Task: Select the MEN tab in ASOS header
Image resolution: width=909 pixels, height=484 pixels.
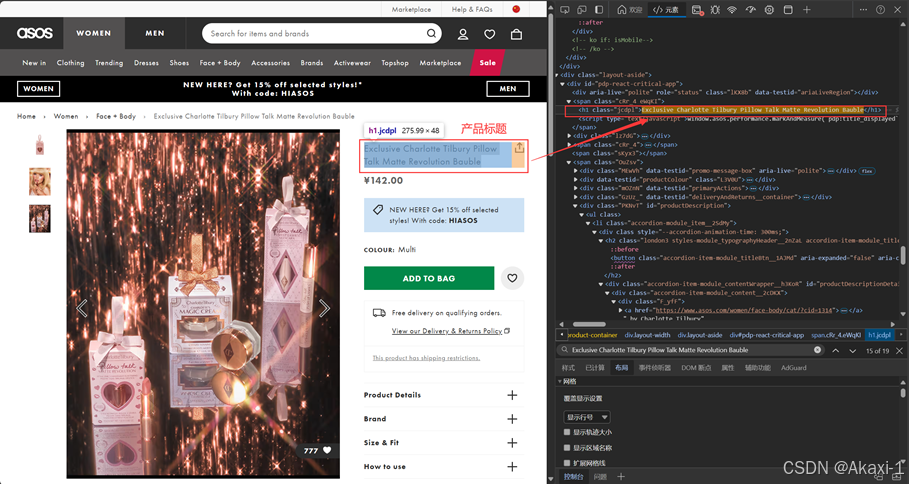Action: point(155,33)
